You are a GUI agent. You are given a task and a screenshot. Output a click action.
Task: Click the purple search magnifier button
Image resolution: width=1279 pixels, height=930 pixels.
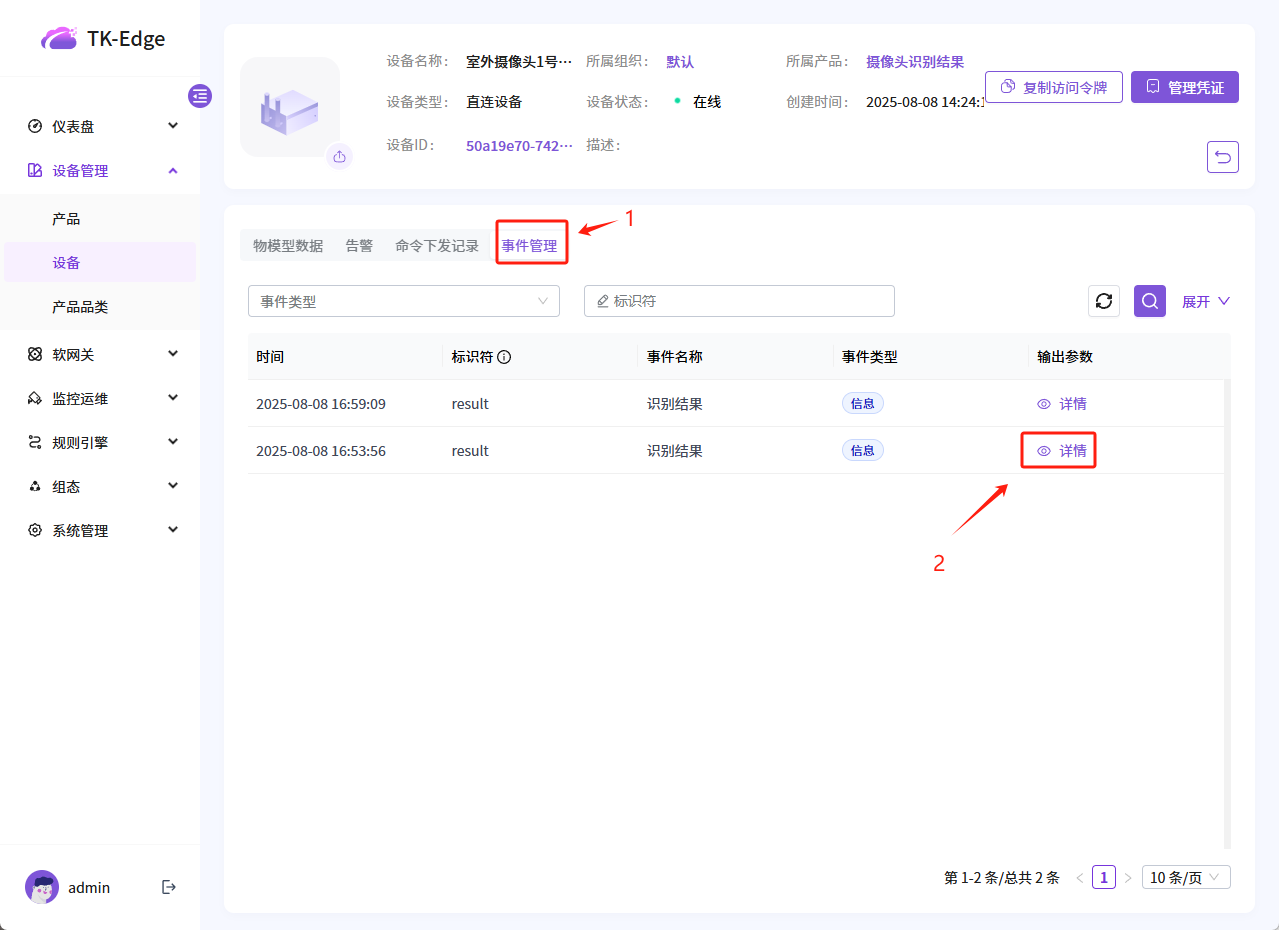point(1149,301)
